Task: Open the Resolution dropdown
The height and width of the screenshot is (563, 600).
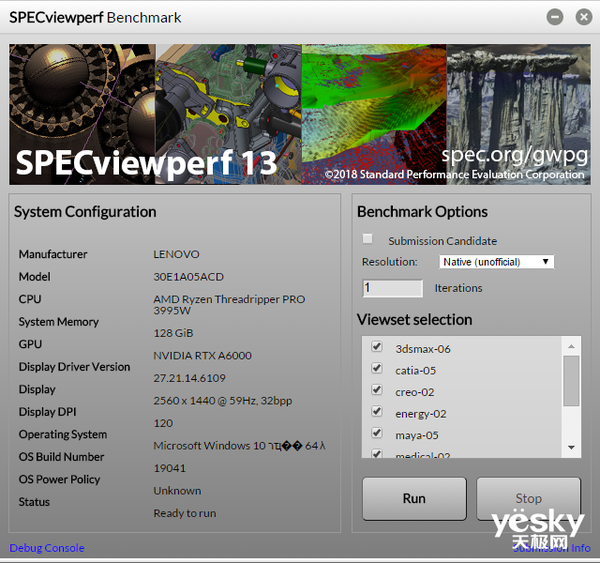Action: pyautogui.click(x=496, y=262)
